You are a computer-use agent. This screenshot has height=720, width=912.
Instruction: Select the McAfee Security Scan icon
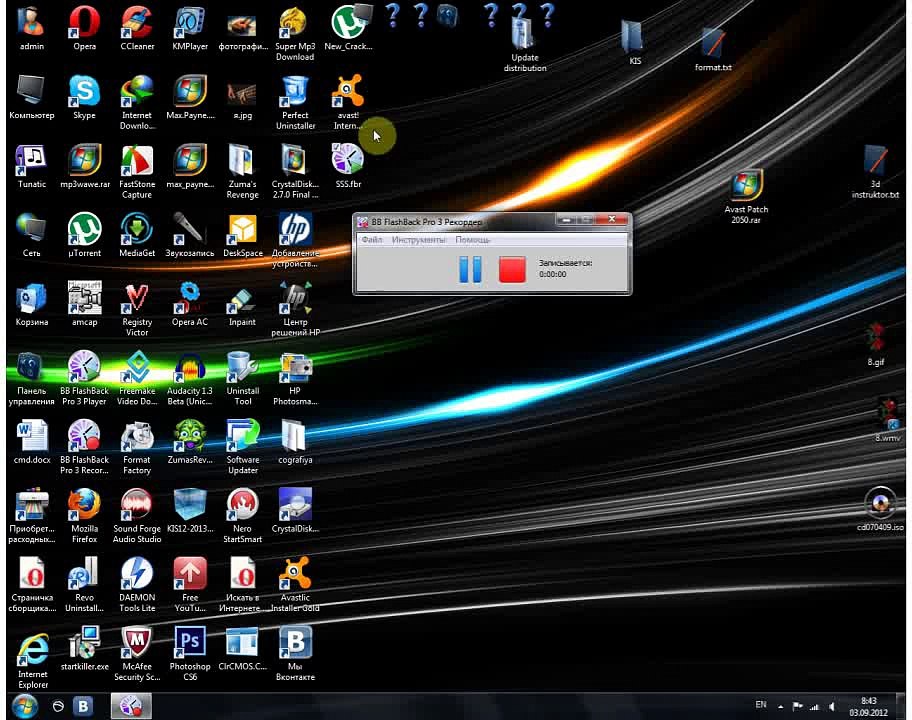(137, 654)
